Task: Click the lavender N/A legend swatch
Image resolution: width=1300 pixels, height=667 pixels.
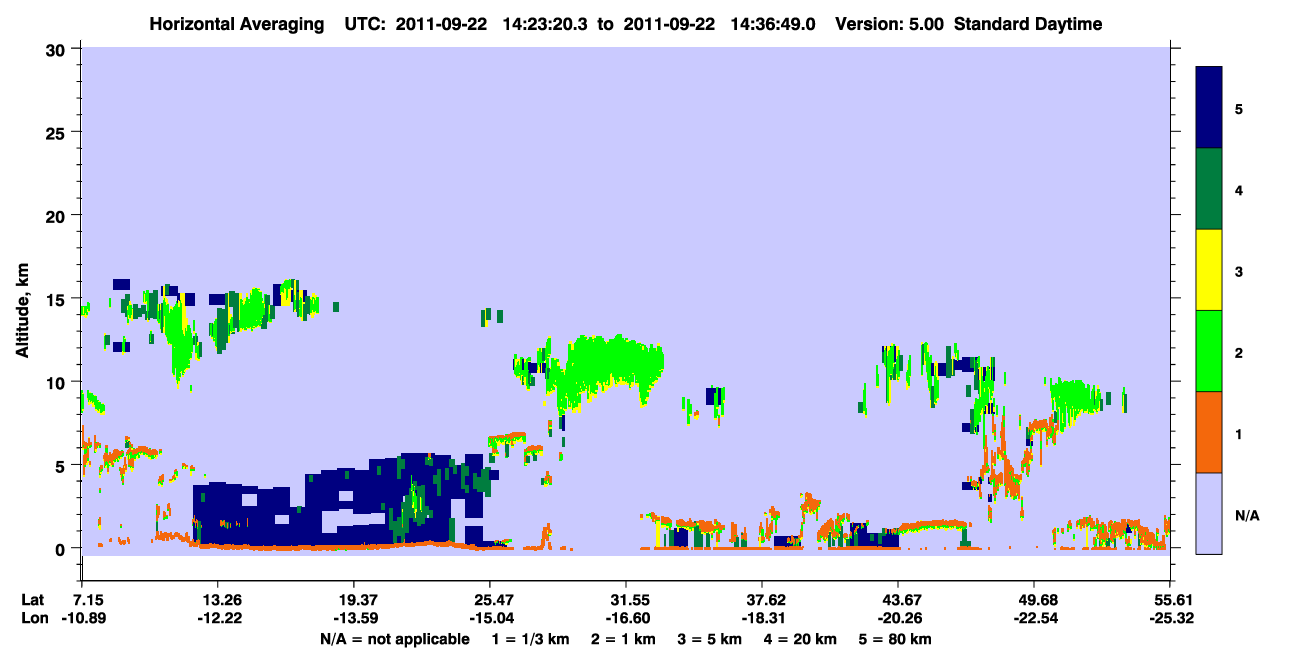Action: click(x=1209, y=513)
